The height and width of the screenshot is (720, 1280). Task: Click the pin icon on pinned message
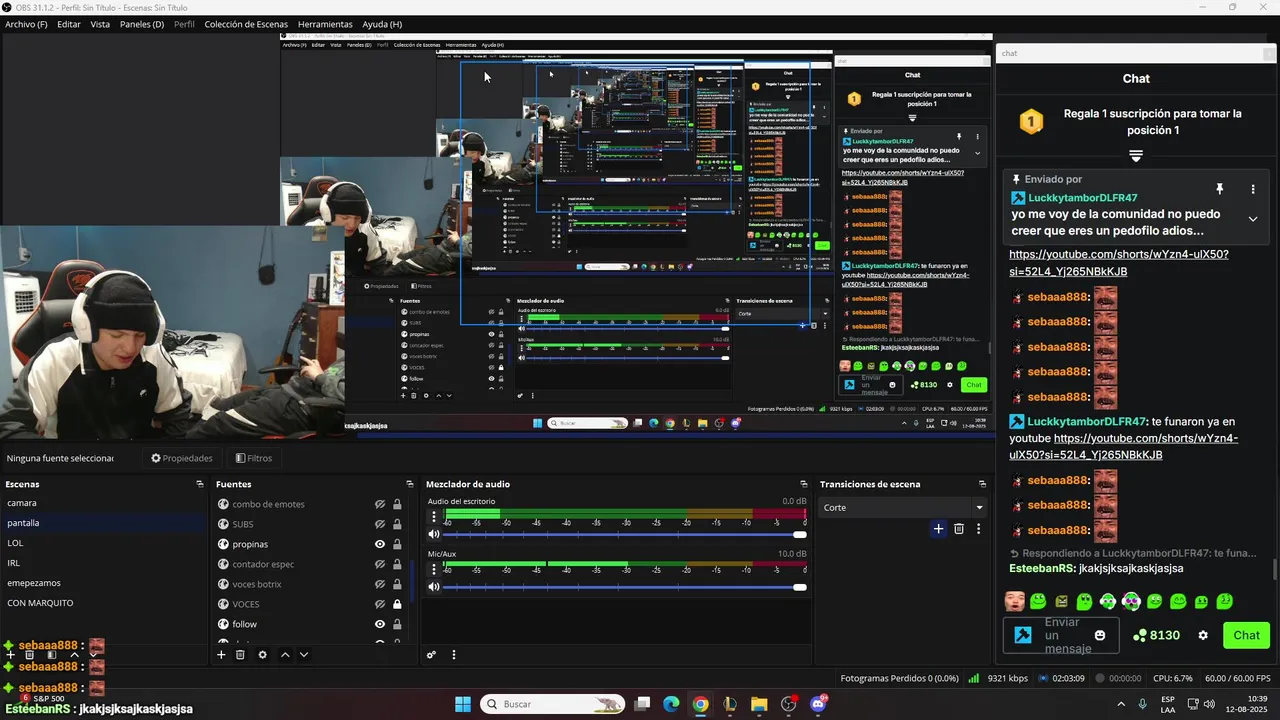(x=1219, y=189)
